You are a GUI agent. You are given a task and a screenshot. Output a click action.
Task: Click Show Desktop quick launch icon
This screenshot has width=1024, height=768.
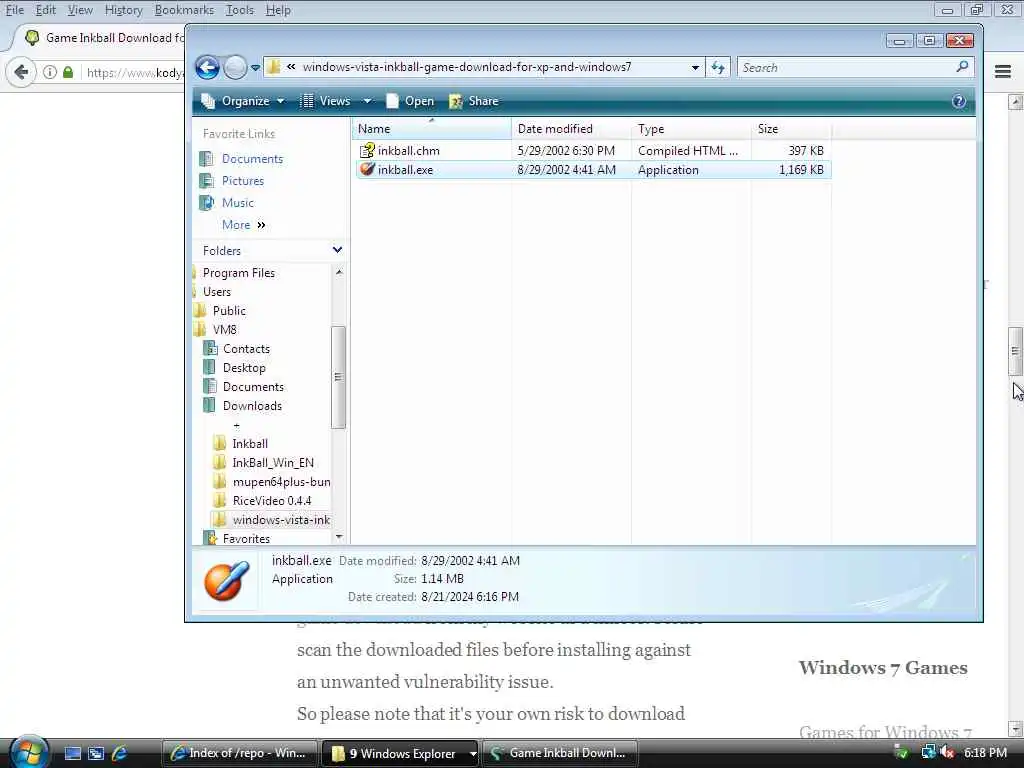(x=73, y=753)
